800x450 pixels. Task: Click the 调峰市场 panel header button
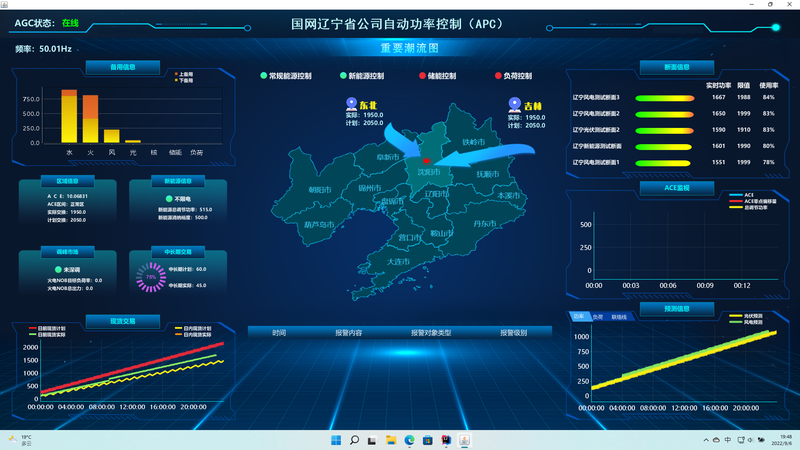[x=67, y=252]
